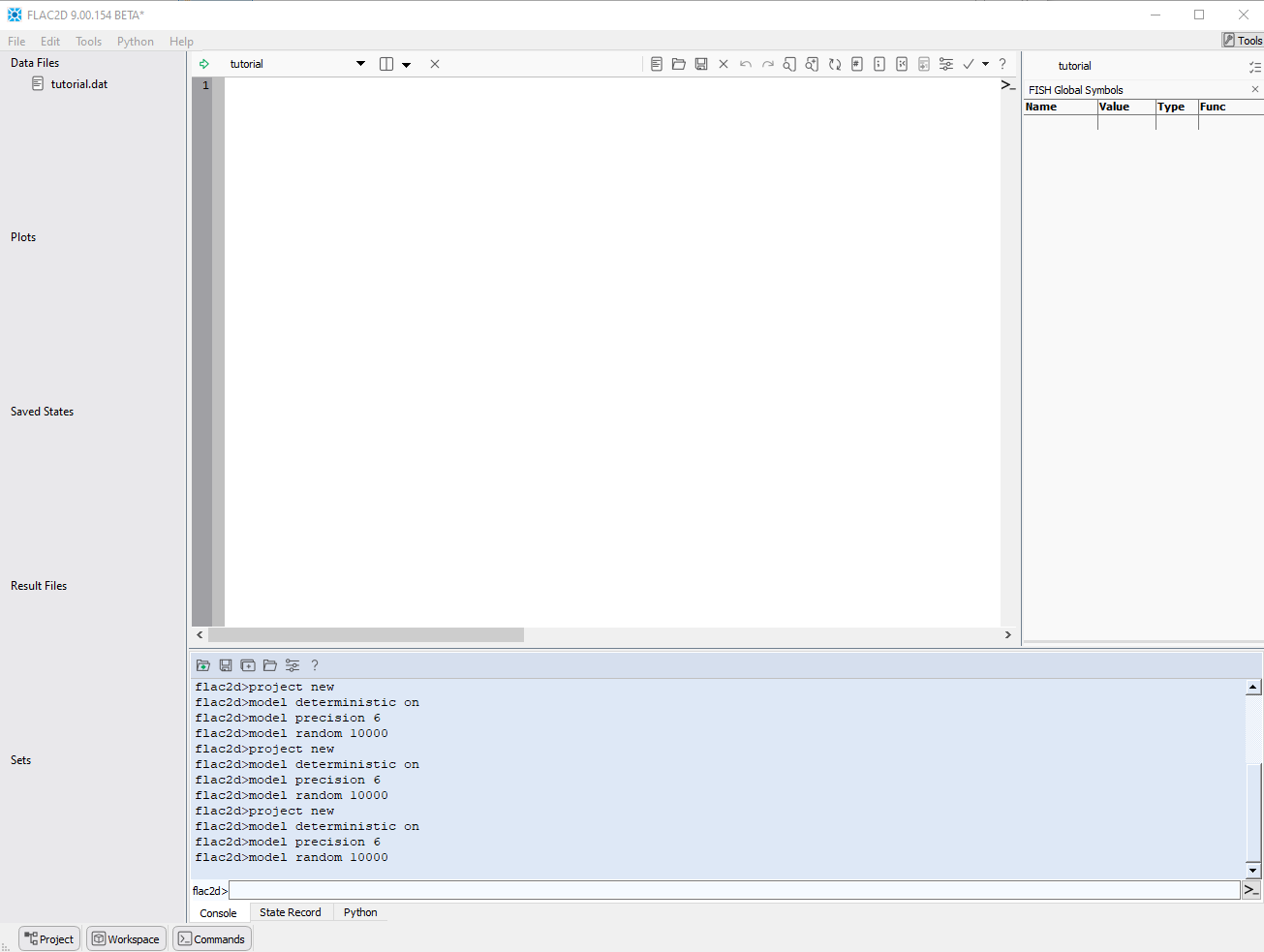Click the Tools button at top right
The height and width of the screenshot is (952, 1264).
1243,41
